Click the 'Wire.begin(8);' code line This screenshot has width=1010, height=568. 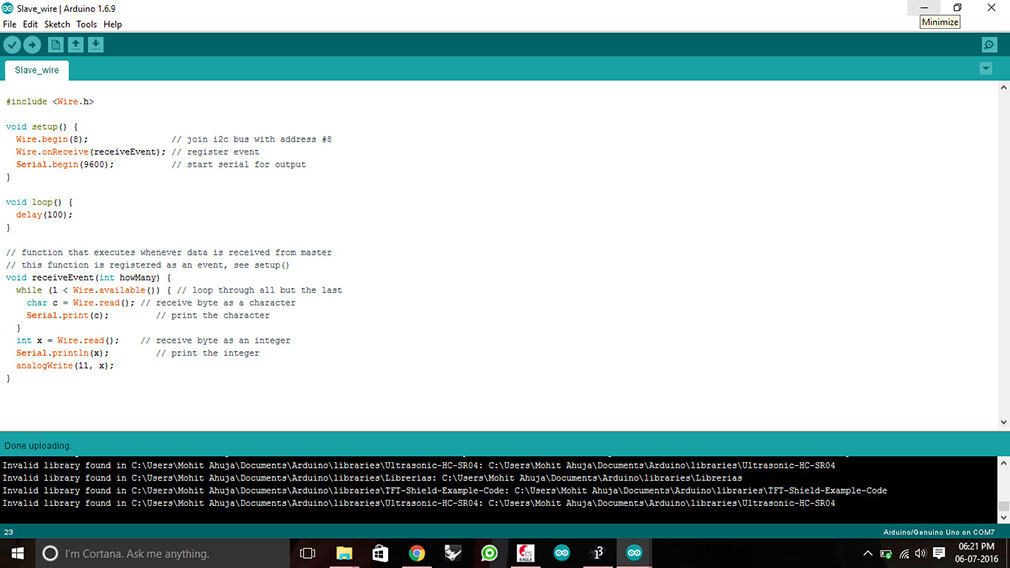point(52,139)
